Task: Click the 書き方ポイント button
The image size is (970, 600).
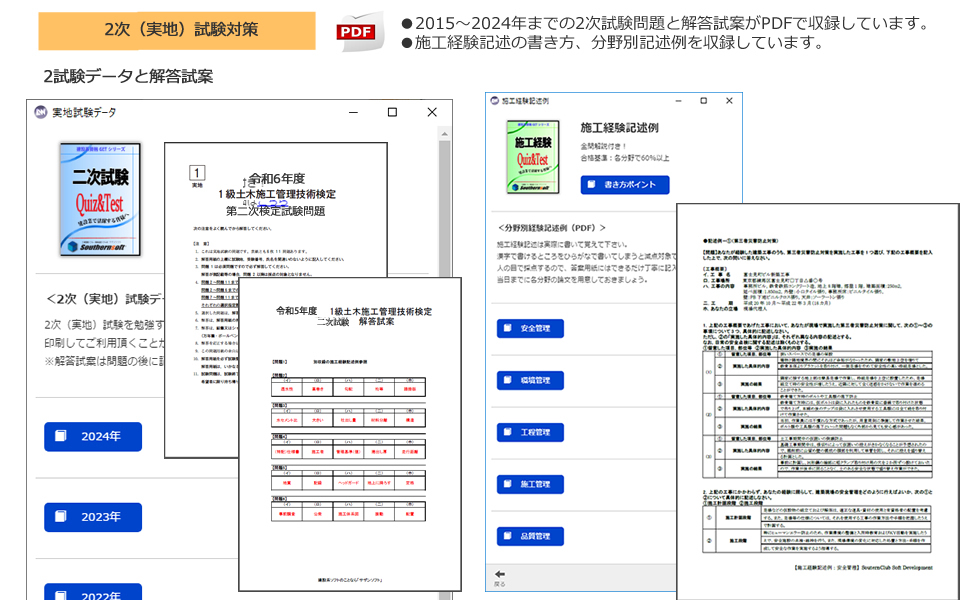Action: [625, 184]
